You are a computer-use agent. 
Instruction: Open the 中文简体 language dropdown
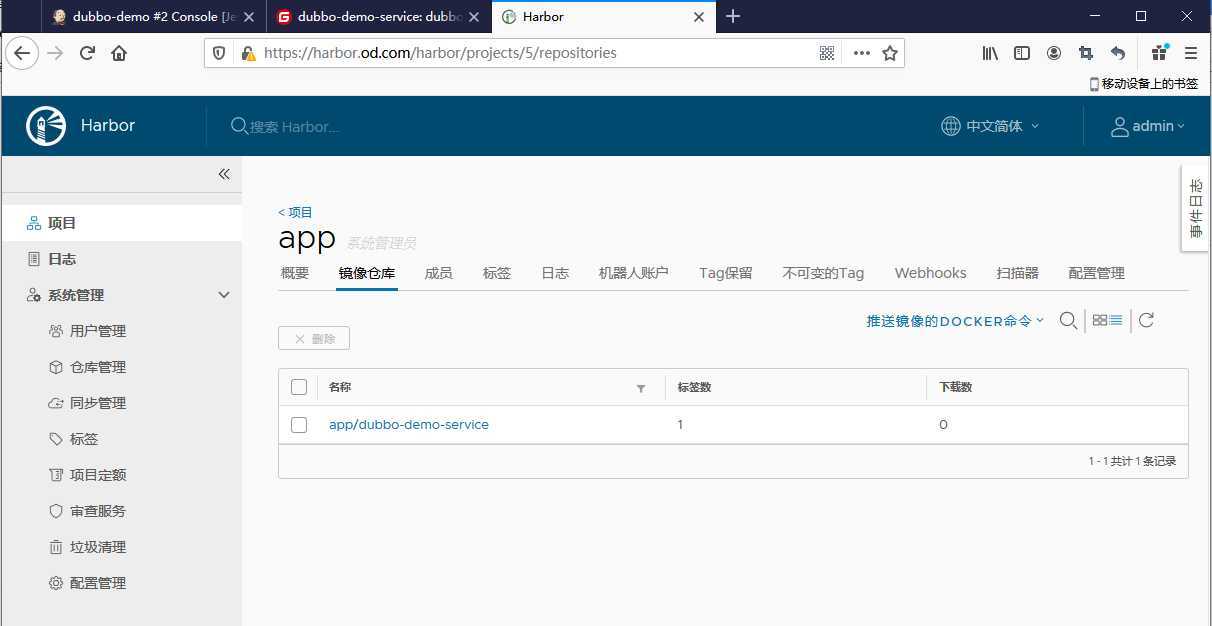click(x=990, y=126)
